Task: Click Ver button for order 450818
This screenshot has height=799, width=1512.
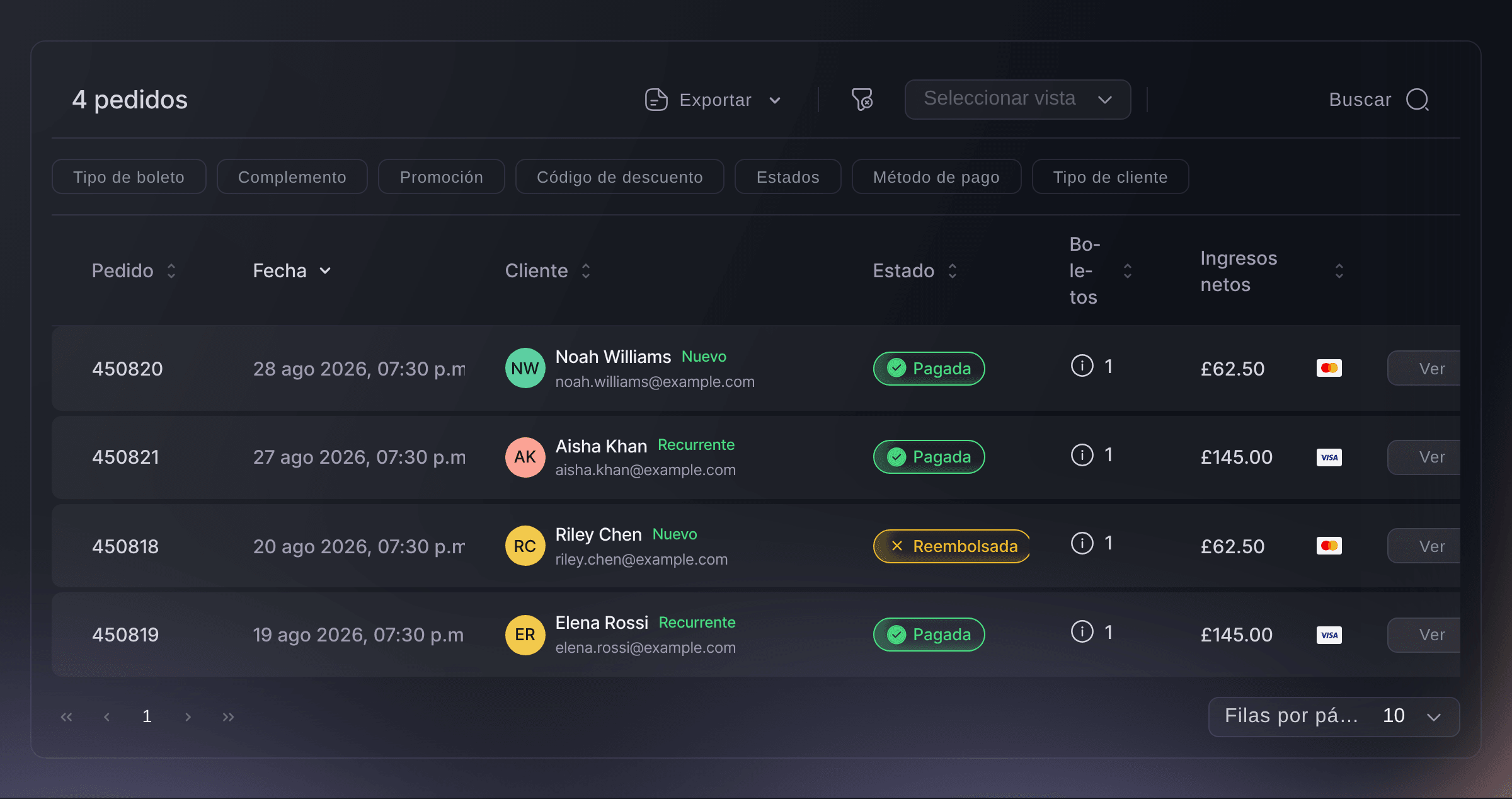Action: 1424,546
